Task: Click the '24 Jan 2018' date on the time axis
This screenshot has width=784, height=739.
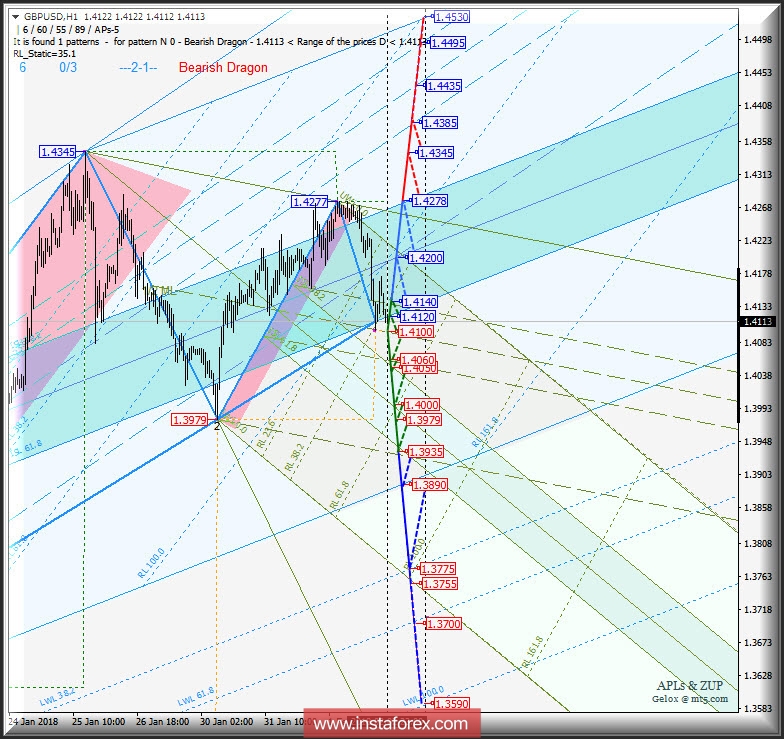Action: (x=34, y=722)
